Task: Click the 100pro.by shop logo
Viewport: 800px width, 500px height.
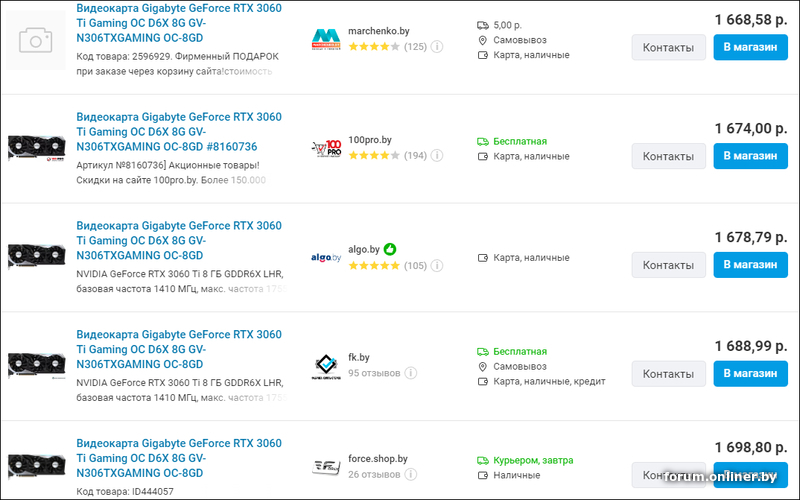Action: pyautogui.click(x=326, y=148)
